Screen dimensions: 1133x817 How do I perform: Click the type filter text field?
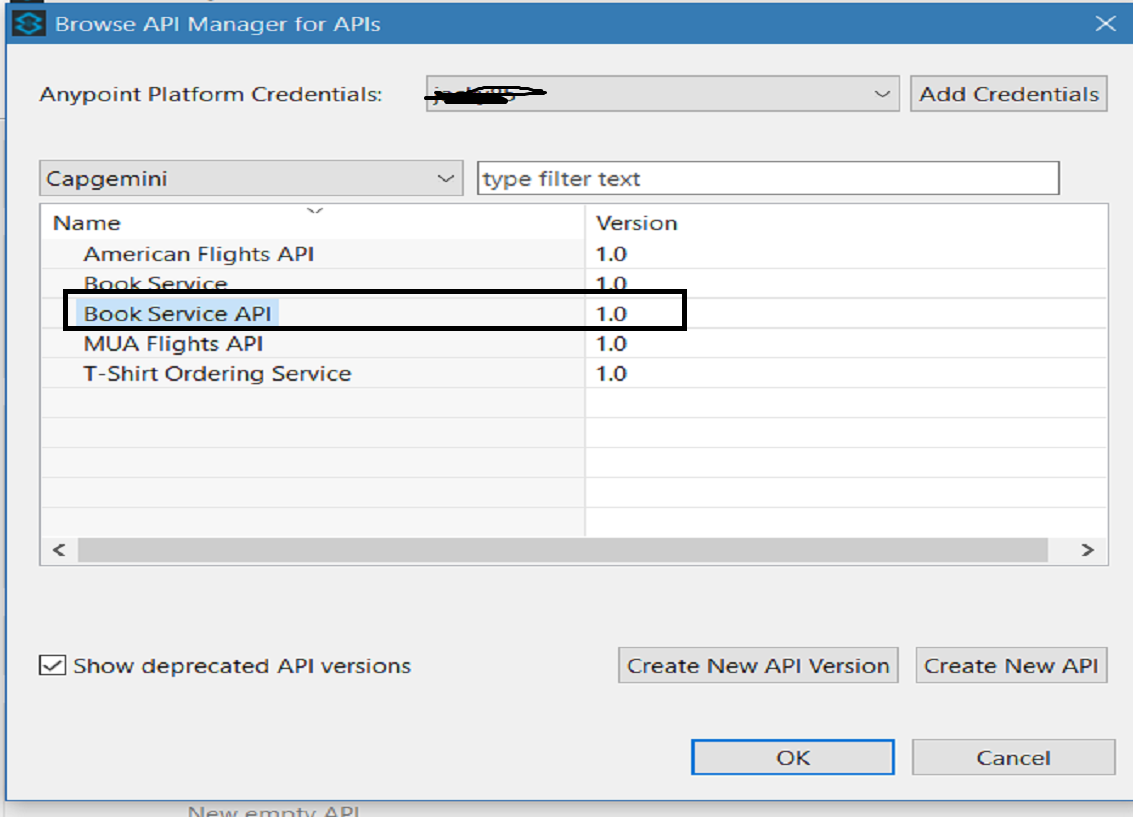coord(767,179)
